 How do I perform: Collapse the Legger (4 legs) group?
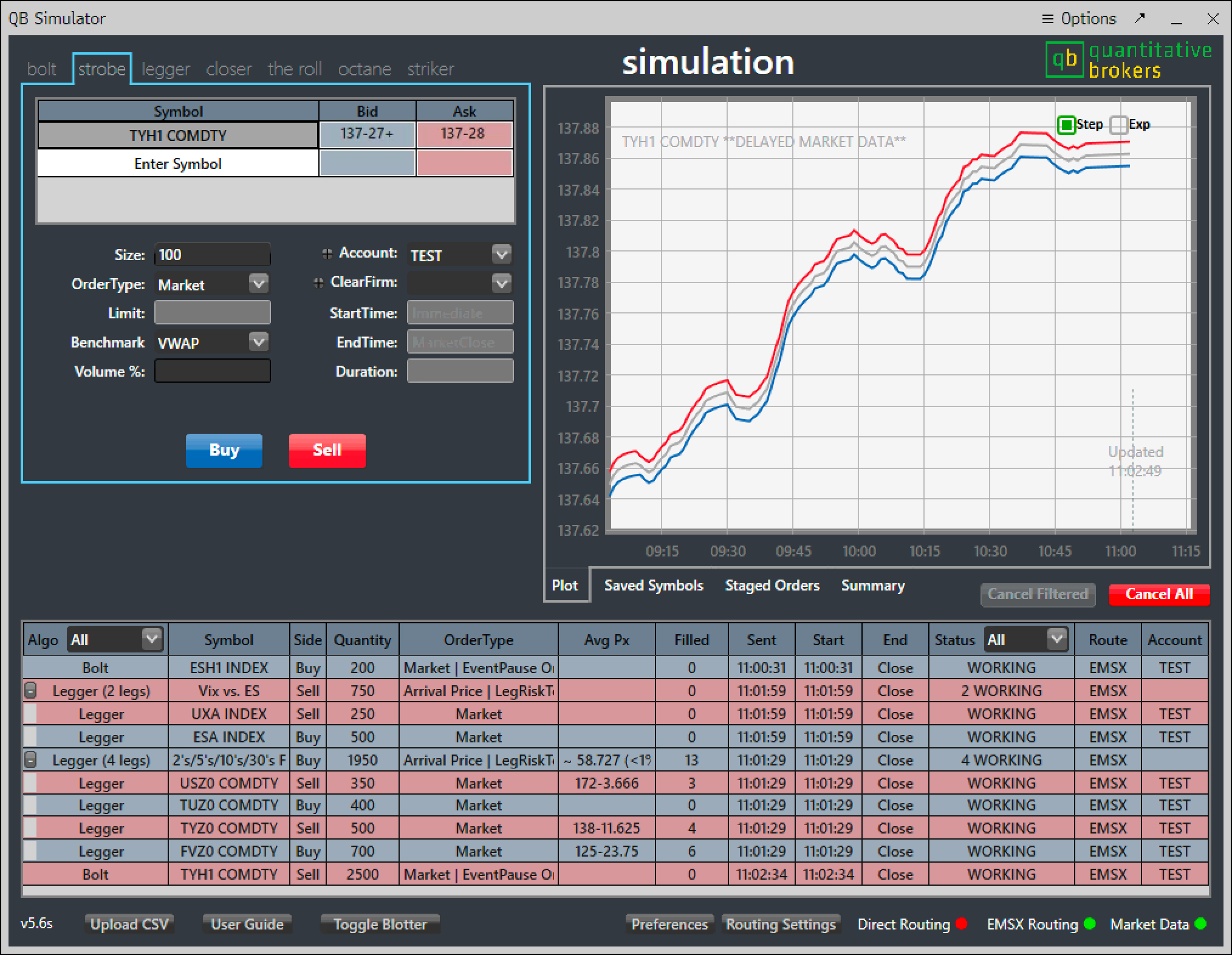point(30,760)
